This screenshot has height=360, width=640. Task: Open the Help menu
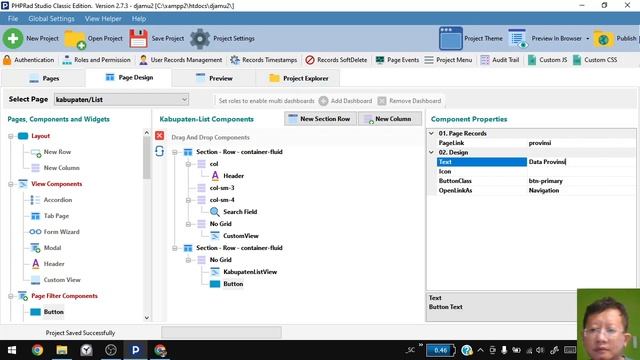click(x=139, y=19)
